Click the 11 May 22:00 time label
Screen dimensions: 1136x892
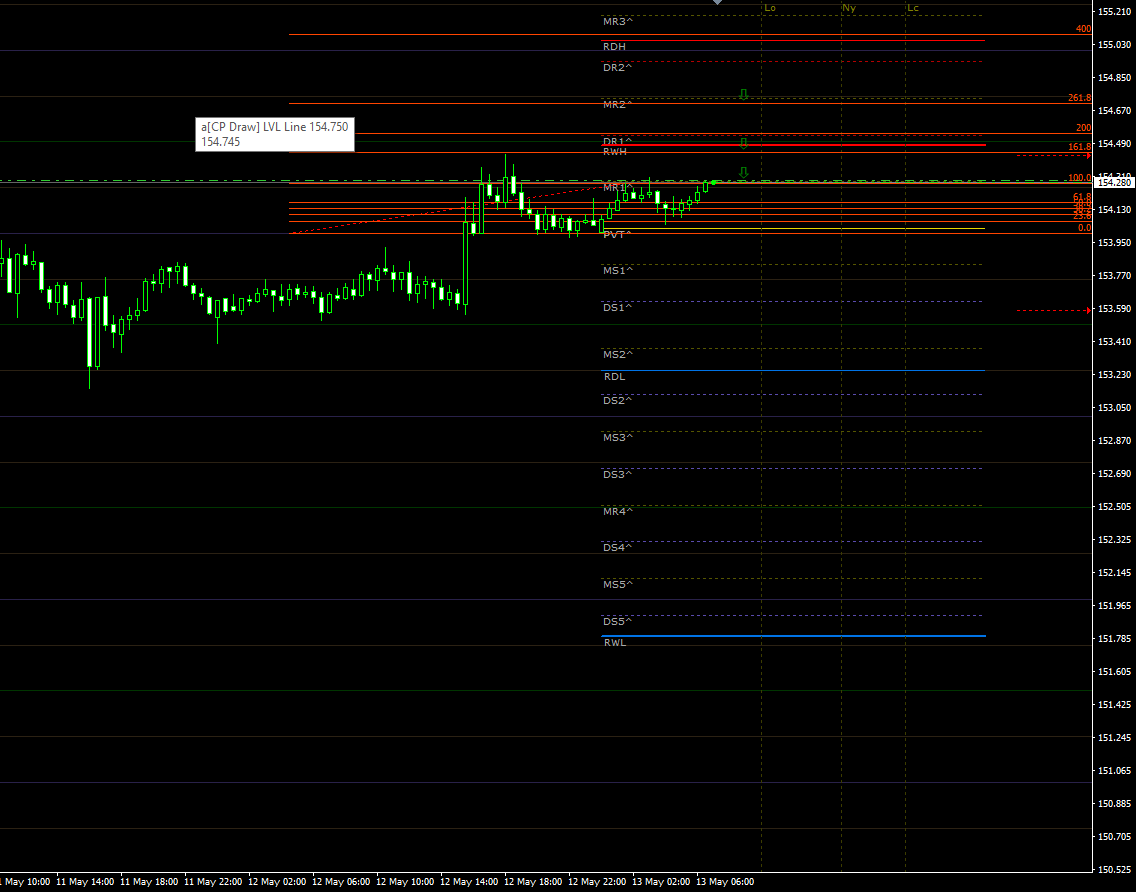click(x=213, y=882)
